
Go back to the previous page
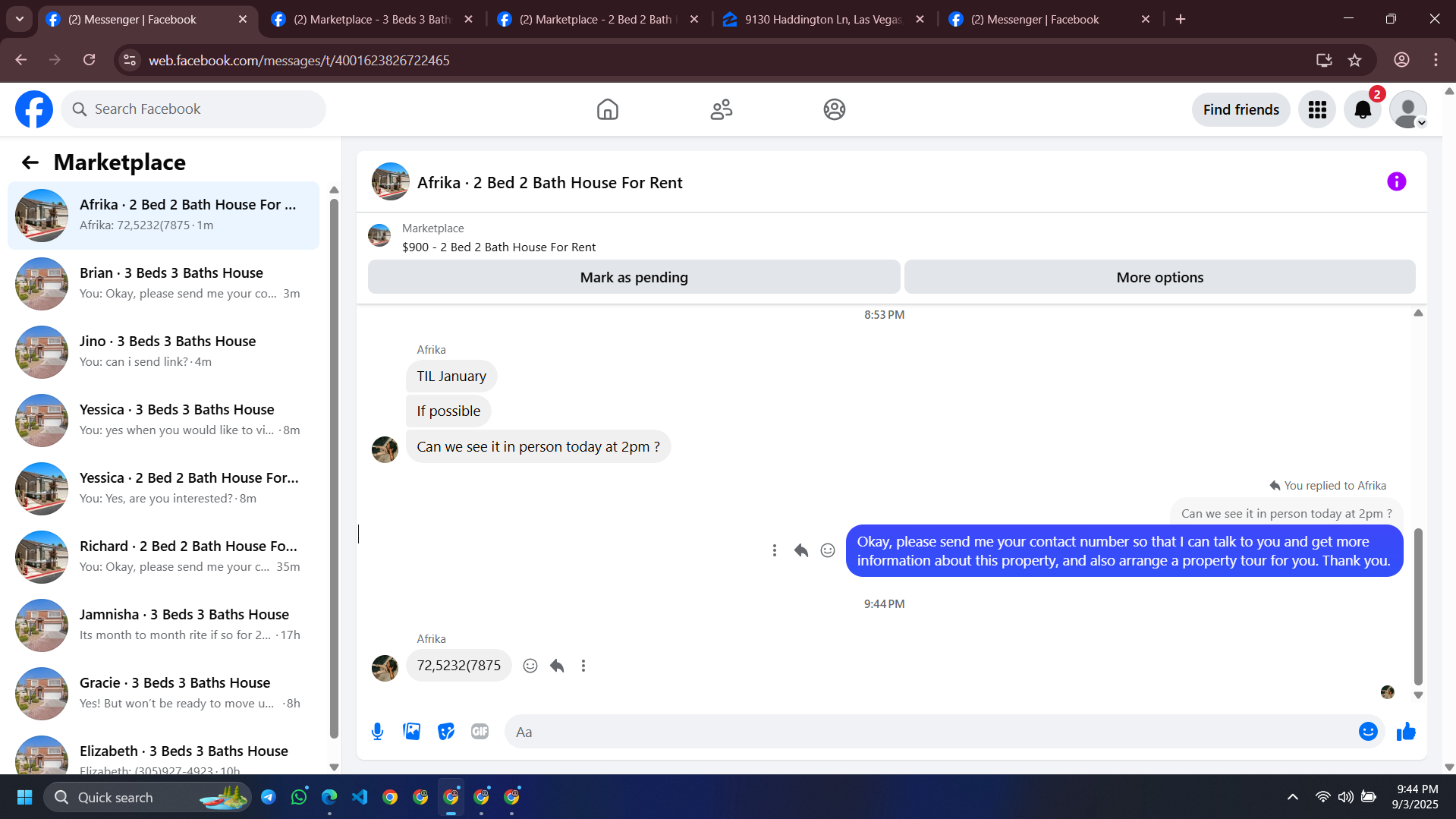[x=20, y=60]
